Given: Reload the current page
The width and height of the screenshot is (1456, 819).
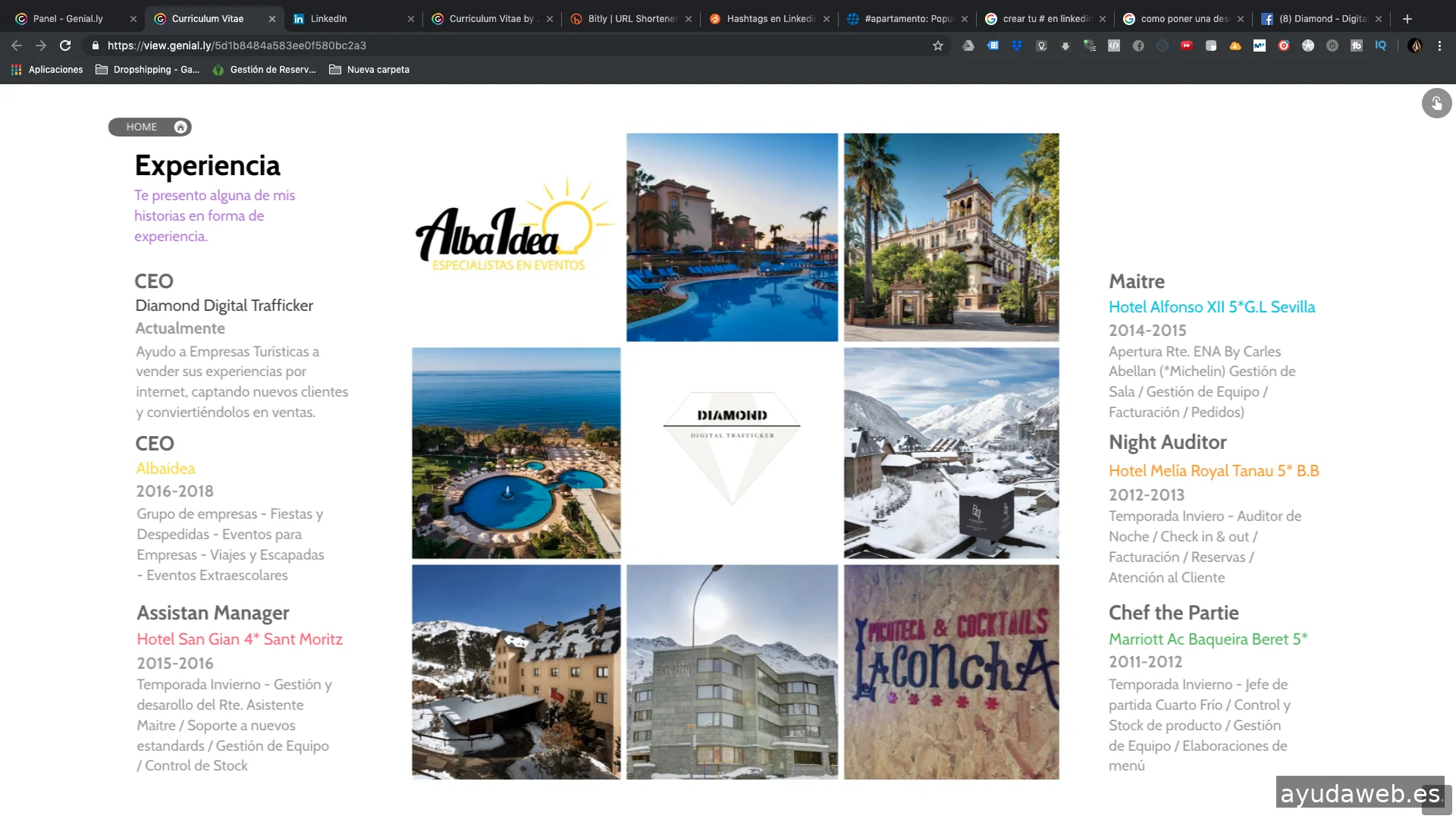Looking at the screenshot, I should [x=65, y=45].
